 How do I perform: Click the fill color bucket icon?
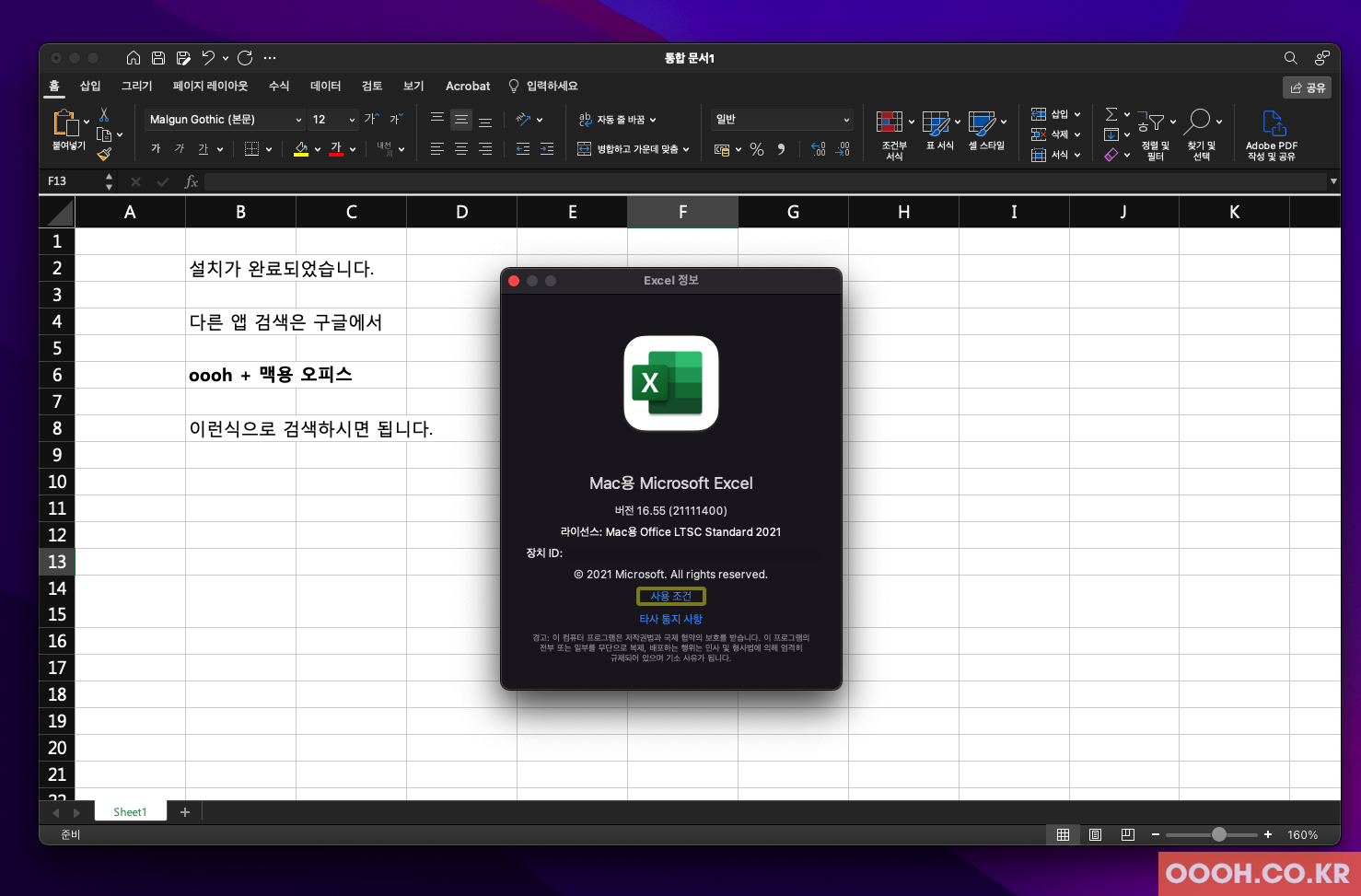301,148
